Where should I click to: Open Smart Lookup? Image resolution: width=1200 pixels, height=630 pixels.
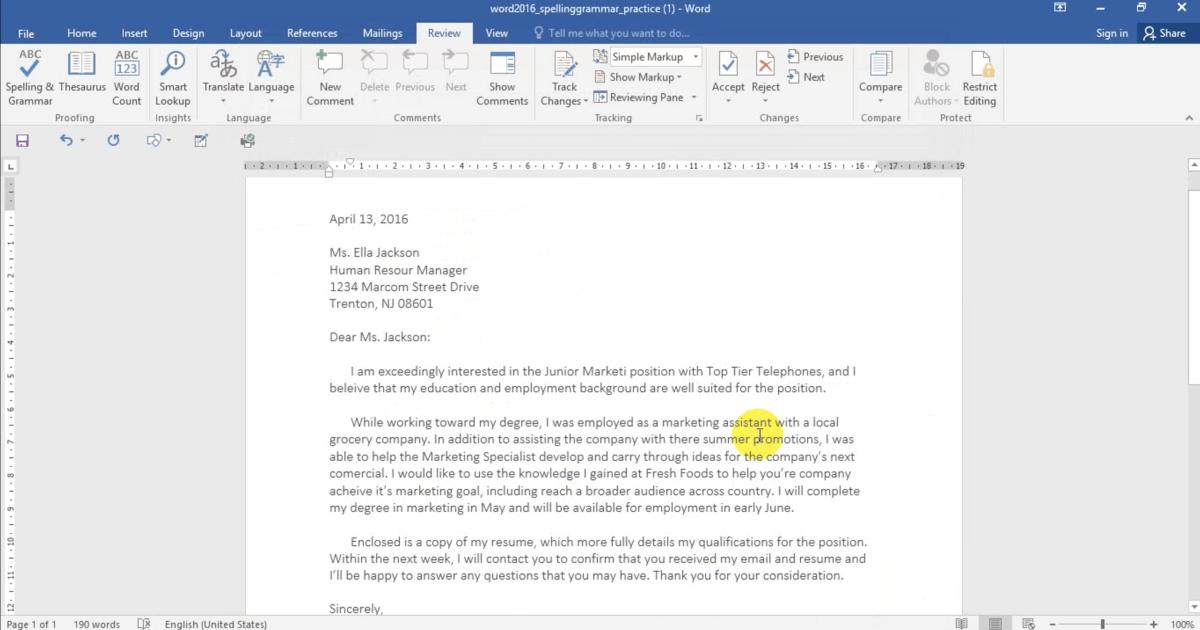173,77
